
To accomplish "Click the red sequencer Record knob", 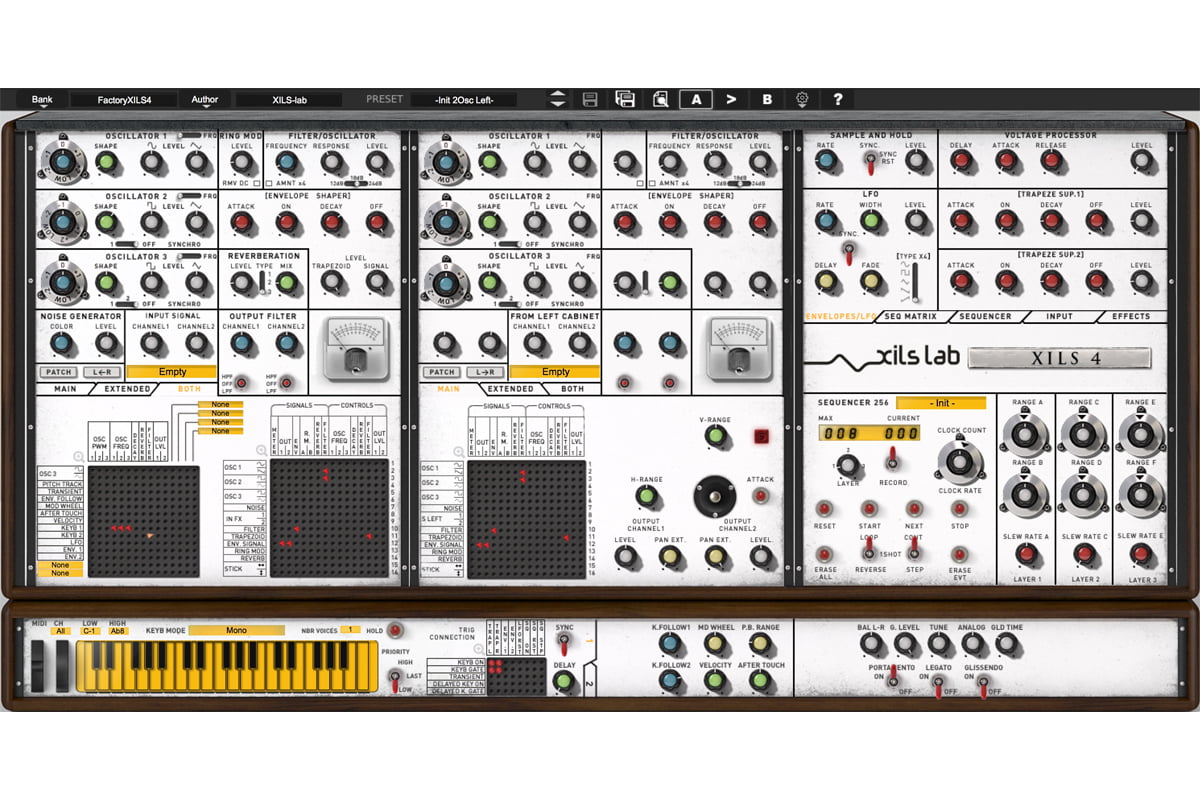I will point(893,458).
